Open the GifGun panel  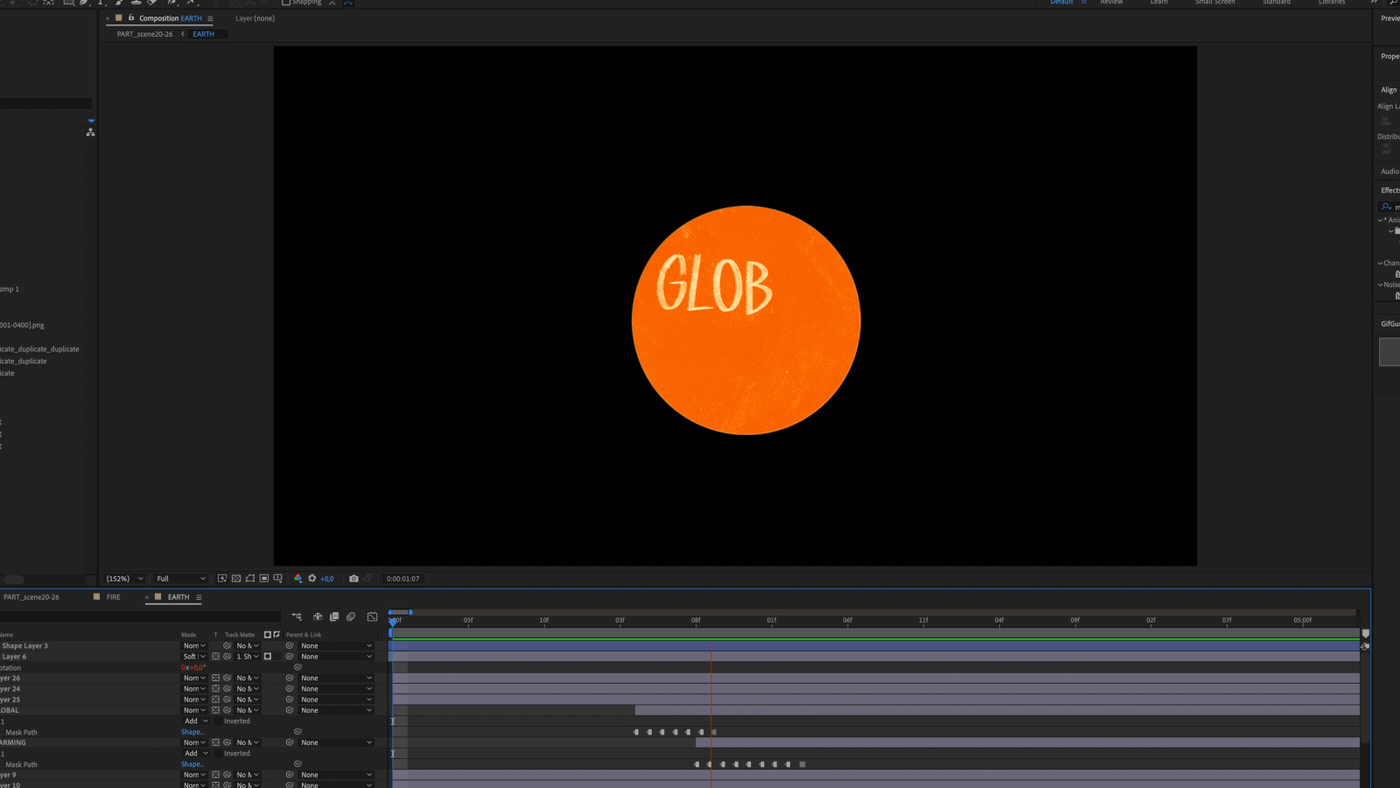(x=1390, y=324)
